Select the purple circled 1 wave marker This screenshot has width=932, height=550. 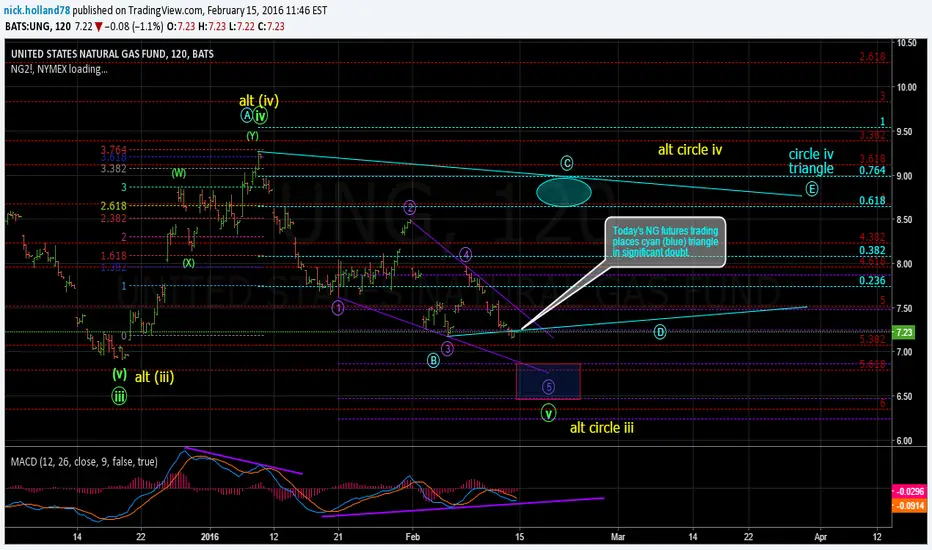338,308
